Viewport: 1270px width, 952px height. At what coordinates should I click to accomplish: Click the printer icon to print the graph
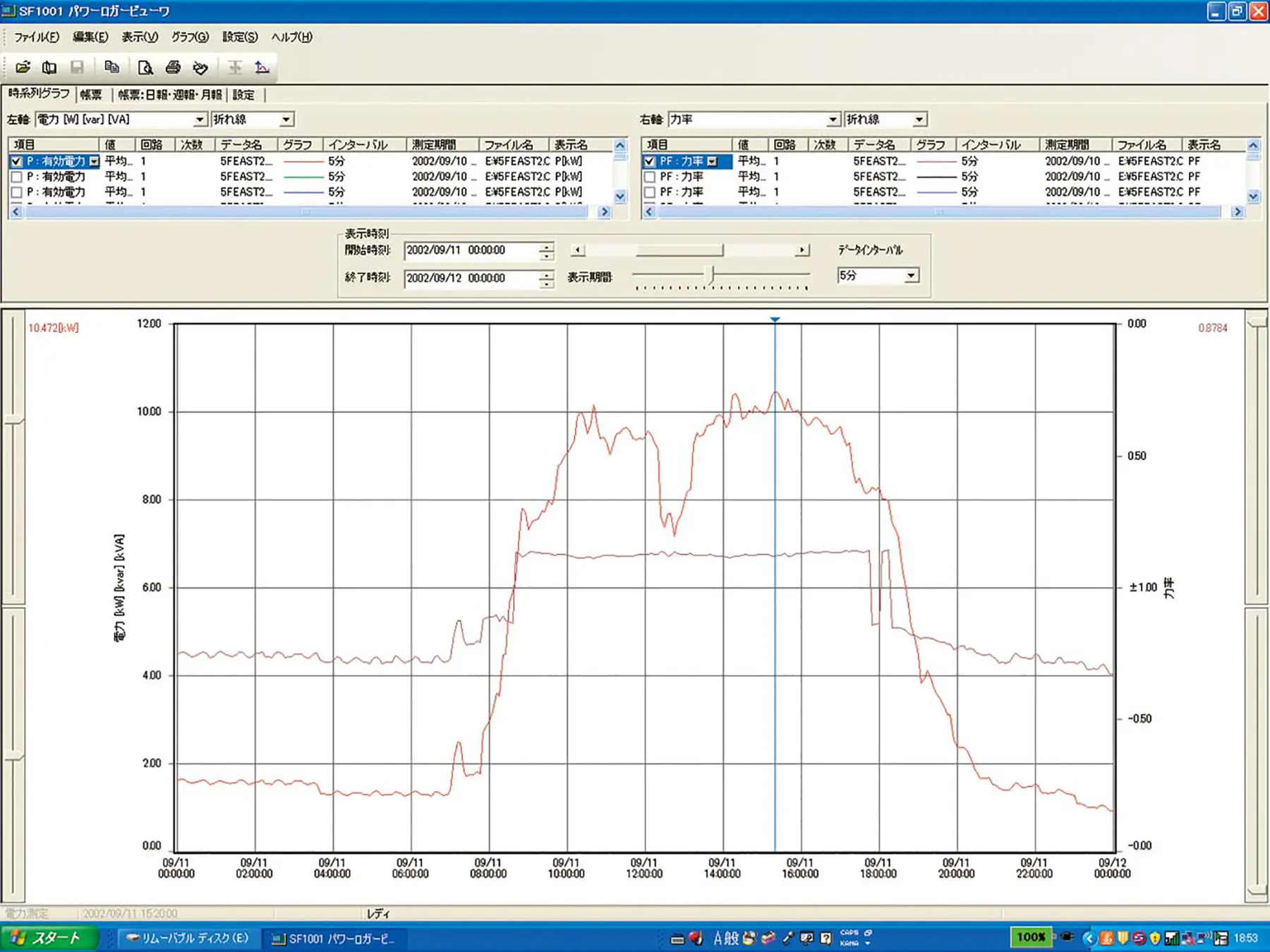click(x=171, y=67)
